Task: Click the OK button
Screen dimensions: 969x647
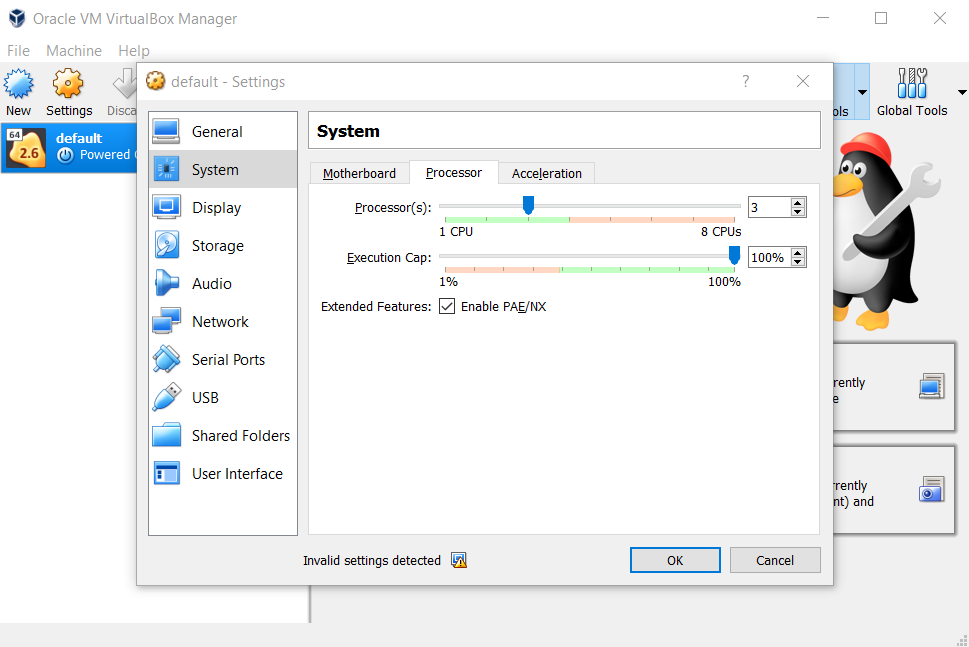Action: pyautogui.click(x=675, y=560)
